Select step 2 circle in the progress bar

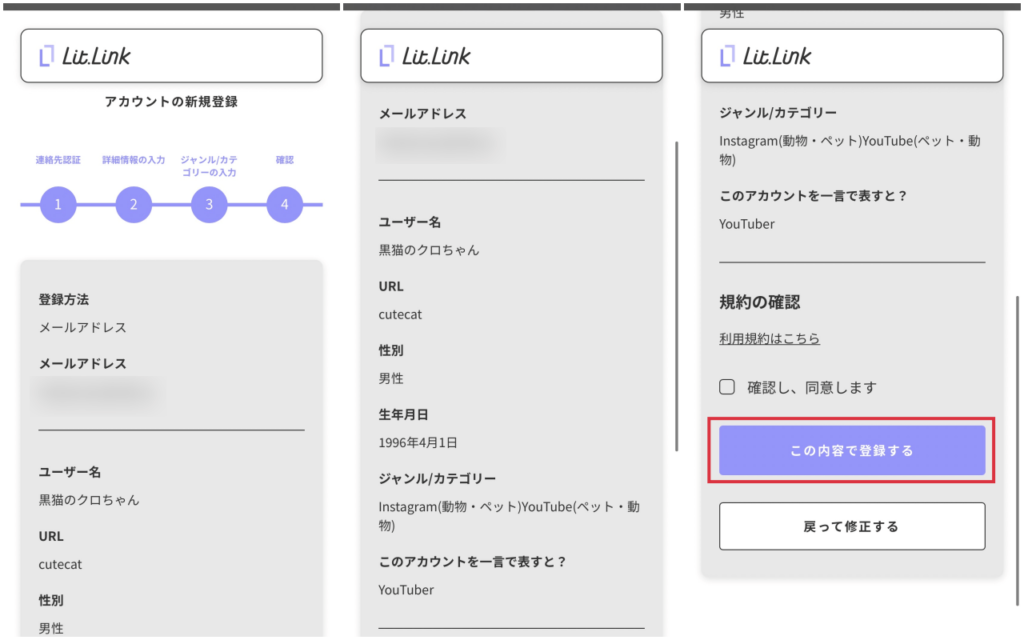[133, 205]
